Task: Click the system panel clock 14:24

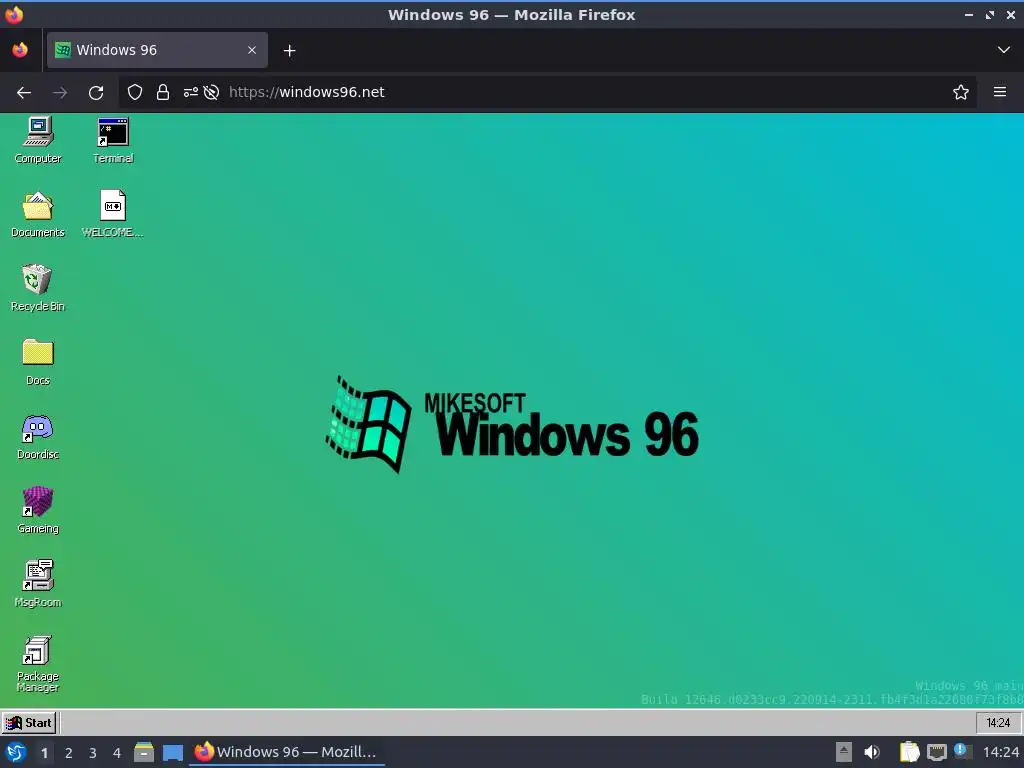Action: 1001,752
